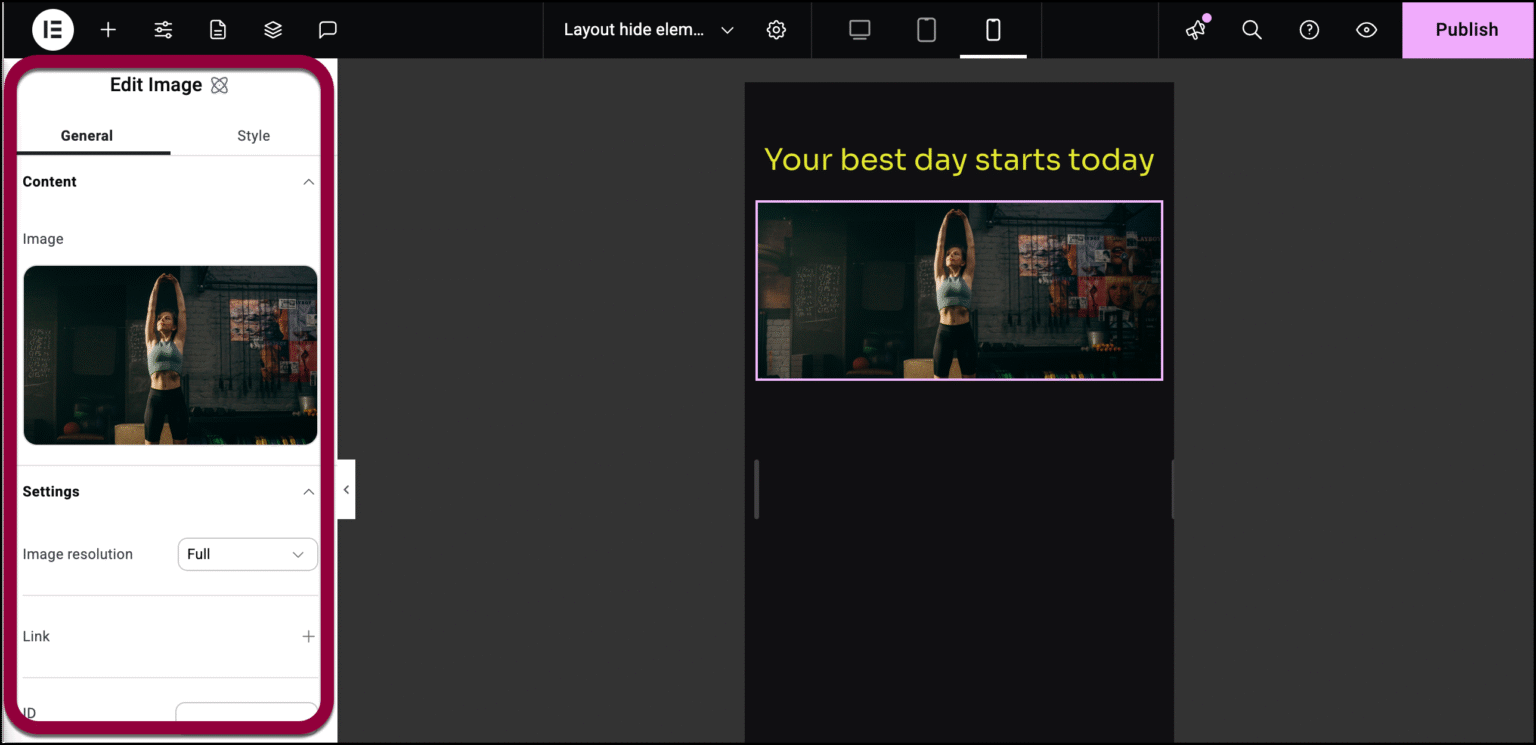This screenshot has width=1536, height=745.
Task: Open the Notes comment panel
Action: click(327, 29)
